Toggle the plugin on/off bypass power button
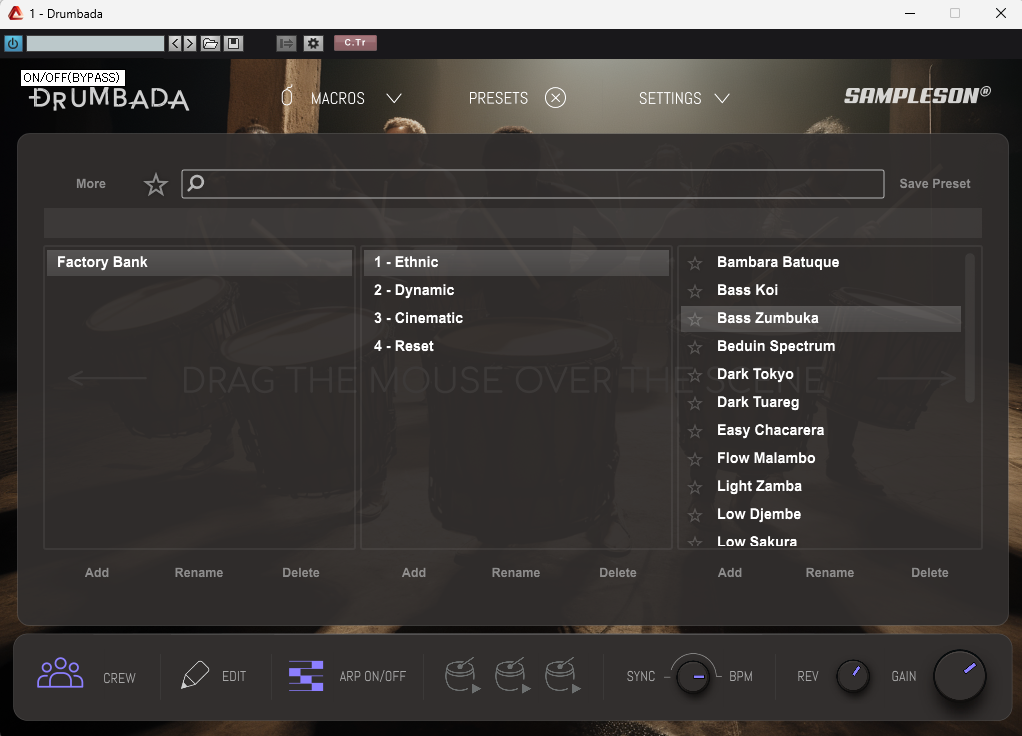Screen dimensions: 1022x736 [x=13, y=43]
